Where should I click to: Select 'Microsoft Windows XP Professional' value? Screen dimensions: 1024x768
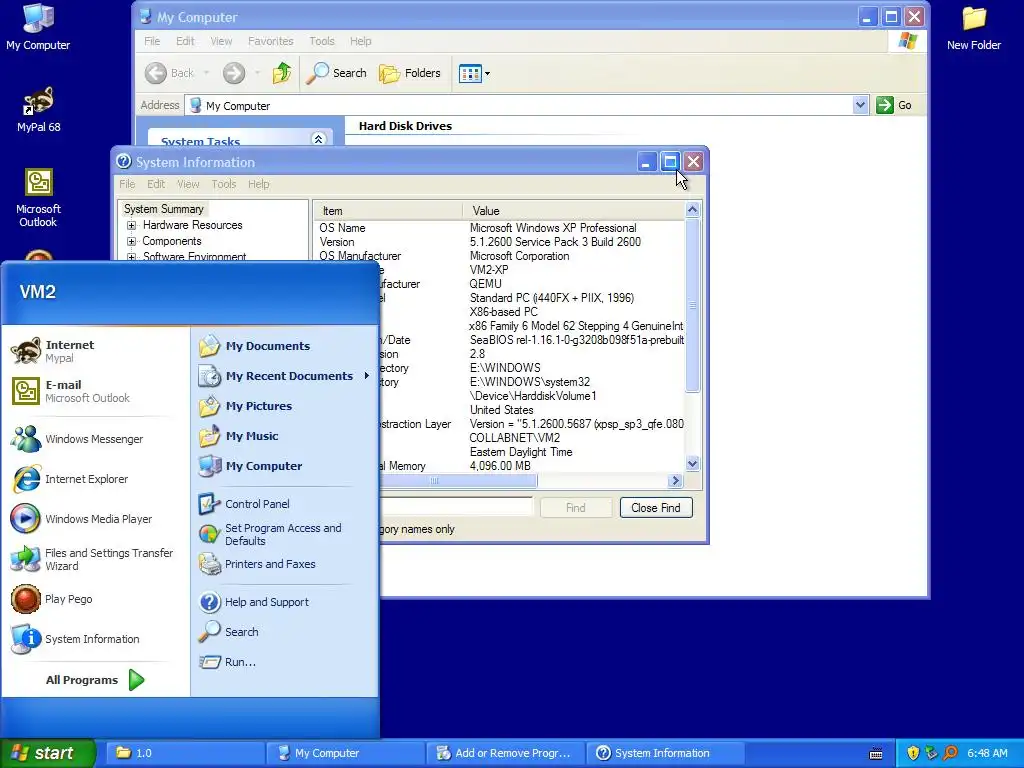point(552,228)
